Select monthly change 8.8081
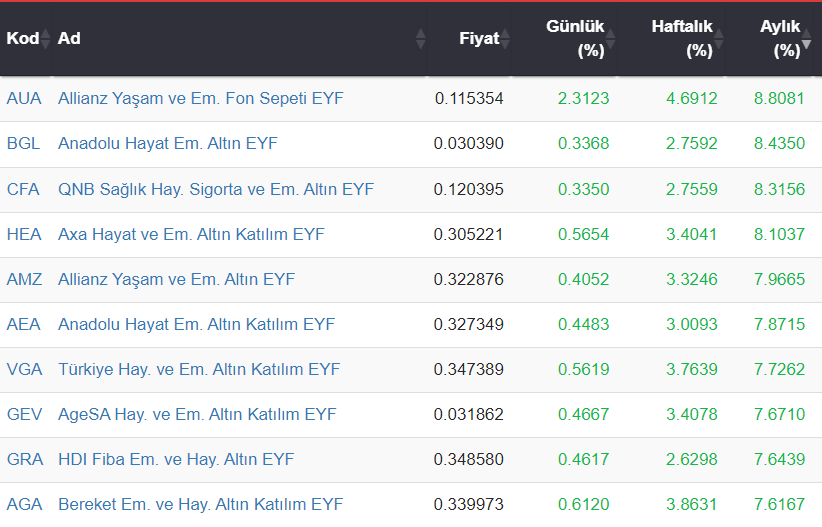 click(x=780, y=99)
